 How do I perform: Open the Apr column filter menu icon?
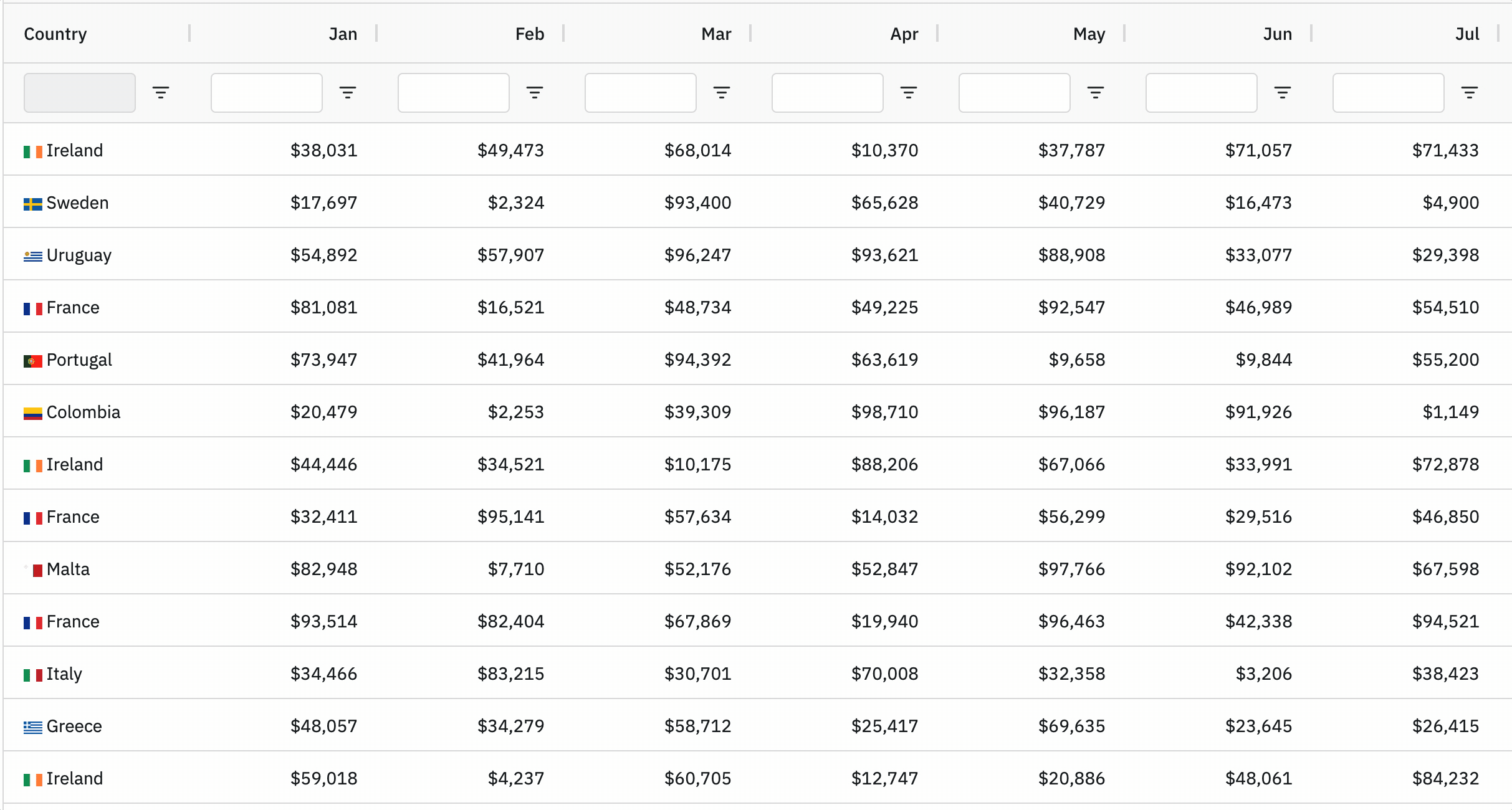coord(909,93)
